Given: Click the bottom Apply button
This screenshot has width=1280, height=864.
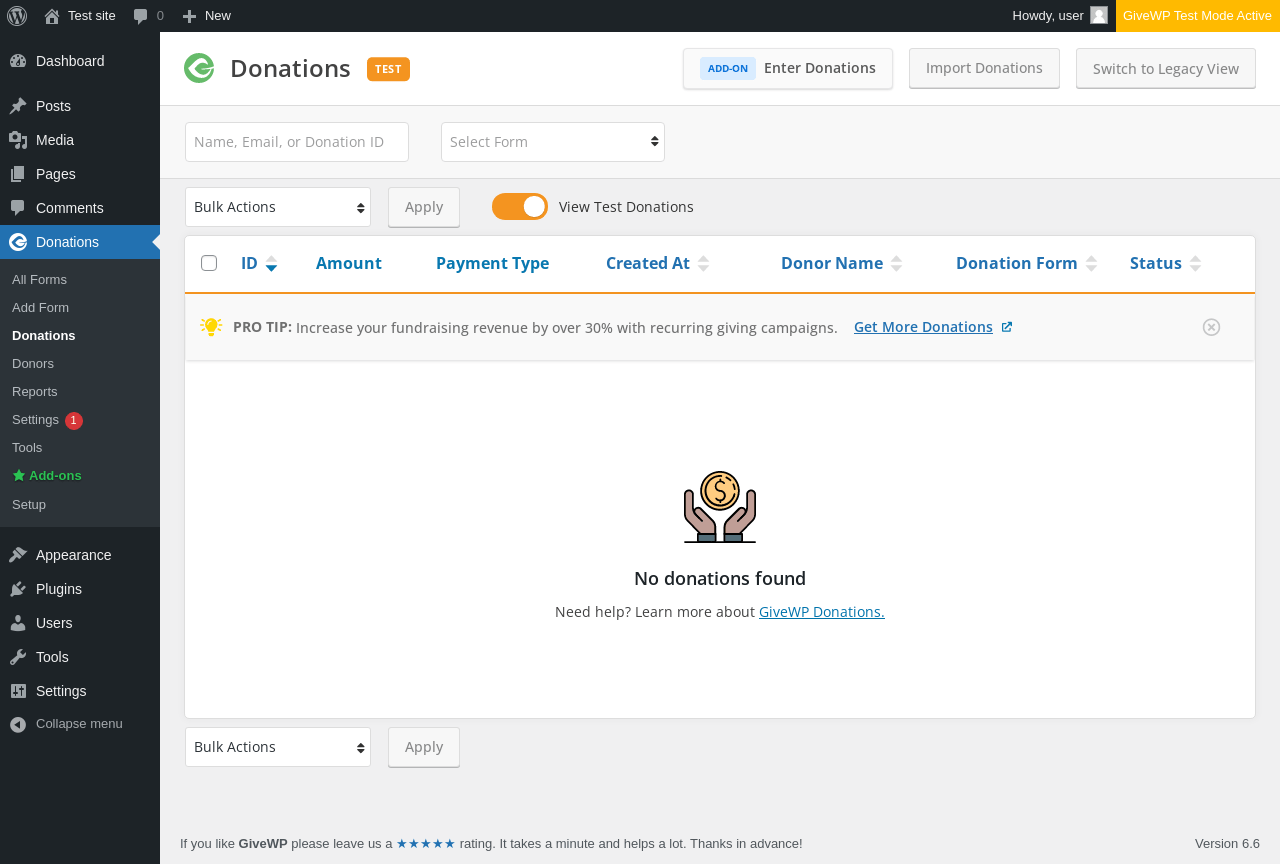Looking at the screenshot, I should [424, 747].
